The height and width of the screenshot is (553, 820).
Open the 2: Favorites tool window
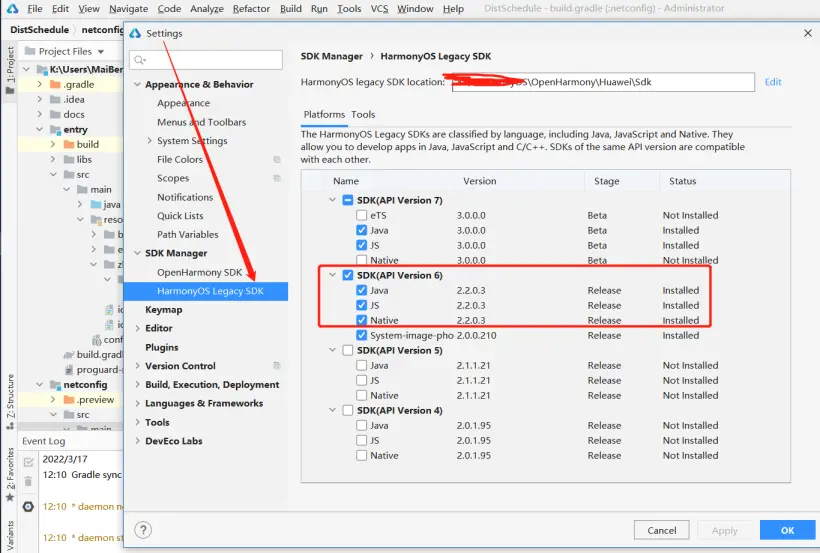(10, 473)
